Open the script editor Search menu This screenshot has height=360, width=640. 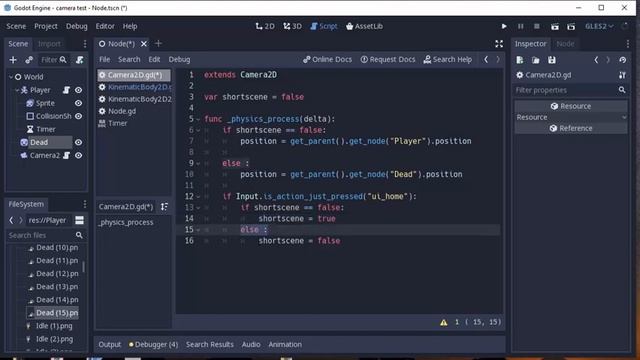click(x=129, y=59)
